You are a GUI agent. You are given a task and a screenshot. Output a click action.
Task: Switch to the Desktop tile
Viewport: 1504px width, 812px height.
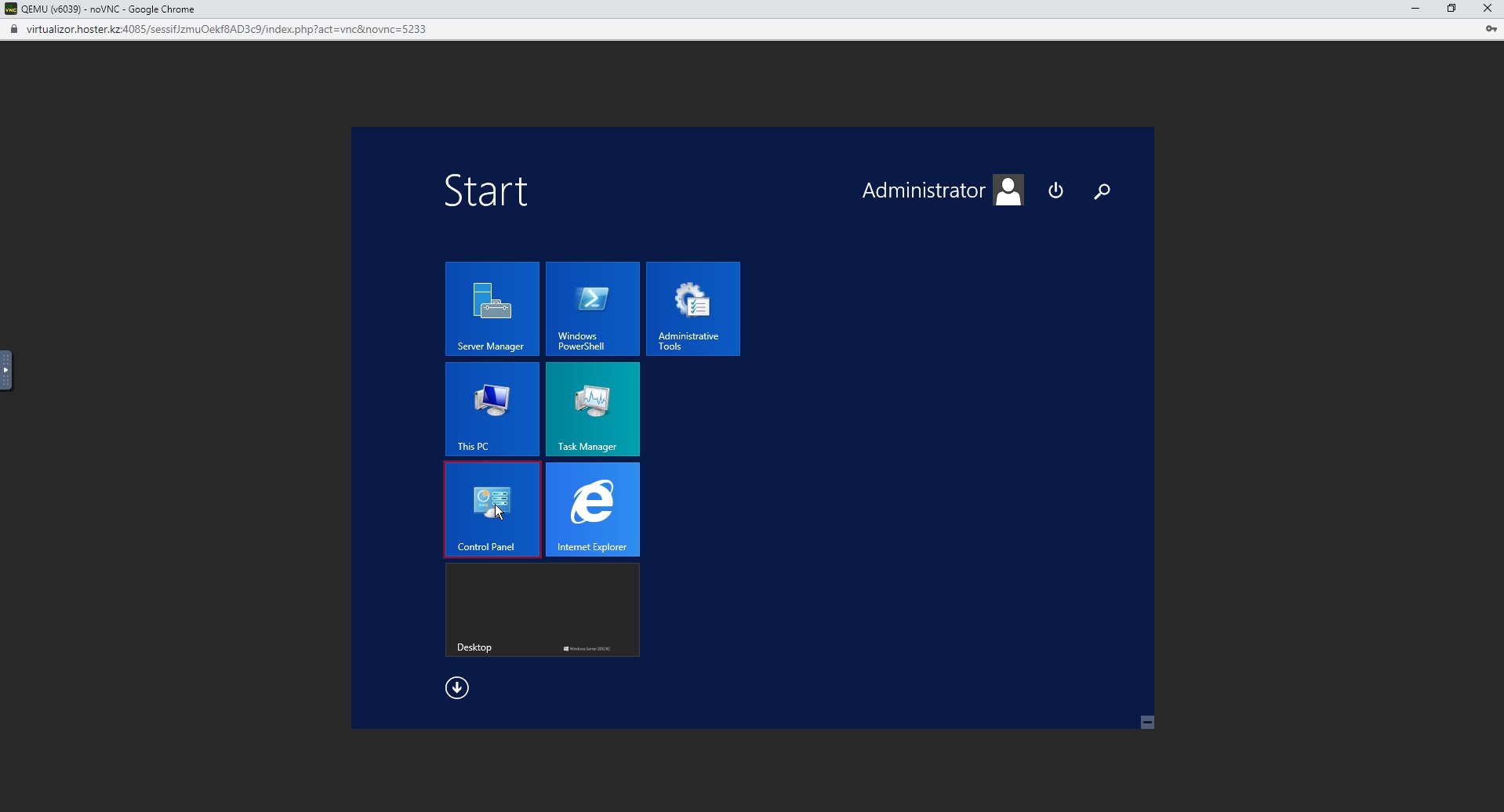543,610
